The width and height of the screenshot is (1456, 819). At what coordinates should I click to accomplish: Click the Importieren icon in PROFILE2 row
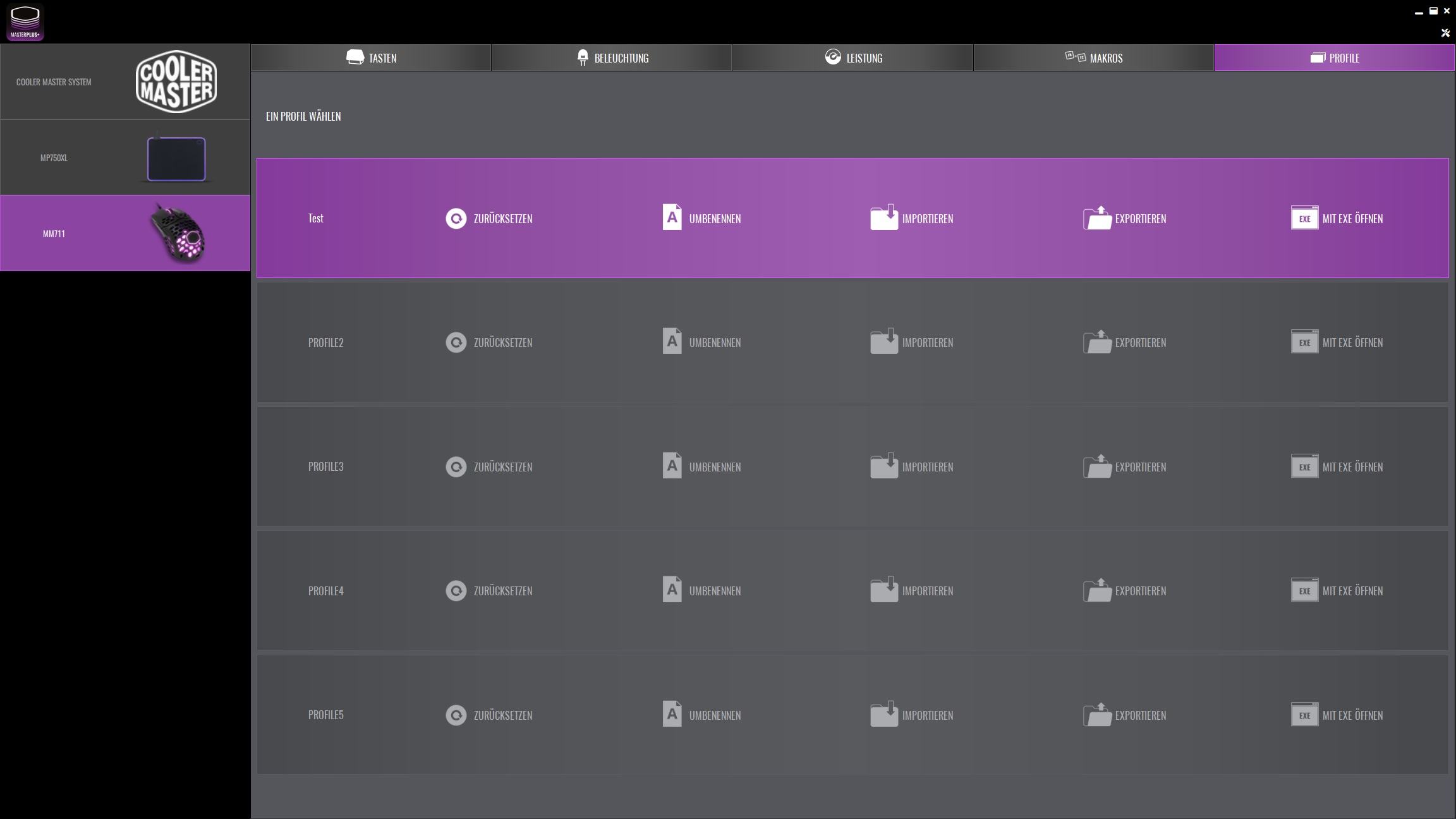883,341
